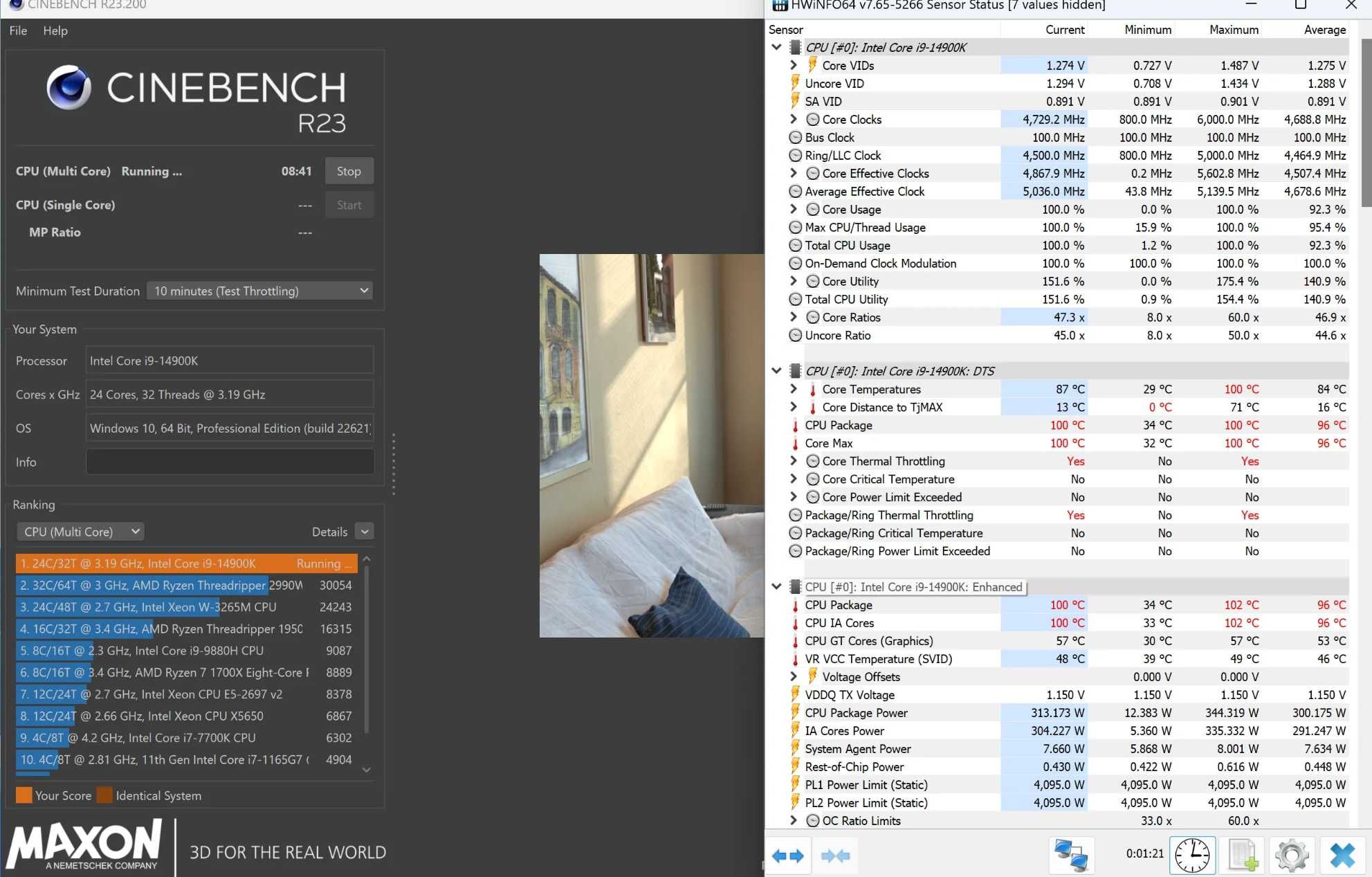Click the Ring/LLC Clock circle icon
Screen dimensions: 1372x877
point(796,155)
